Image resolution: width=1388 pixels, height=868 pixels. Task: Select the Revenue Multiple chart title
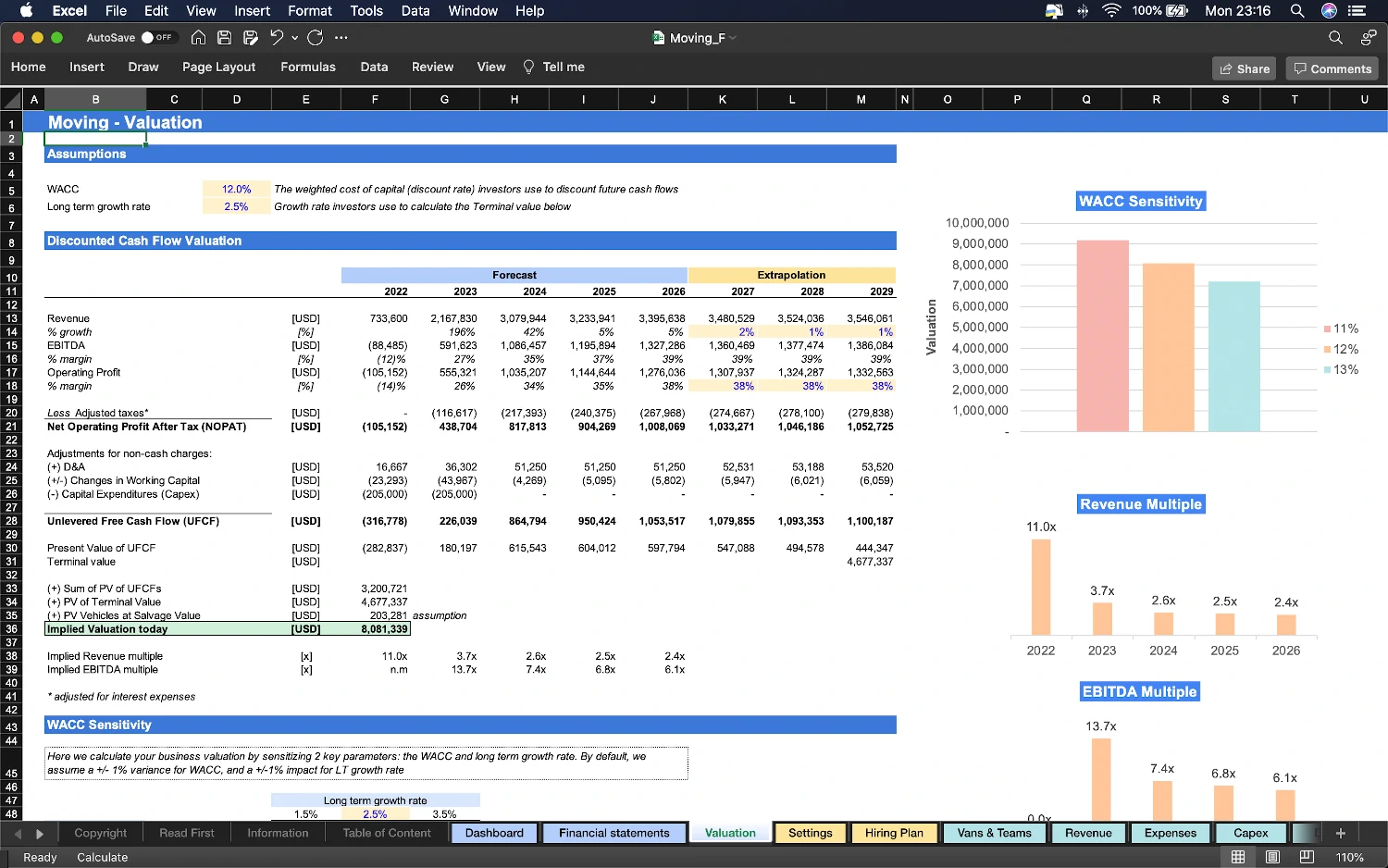(1141, 504)
